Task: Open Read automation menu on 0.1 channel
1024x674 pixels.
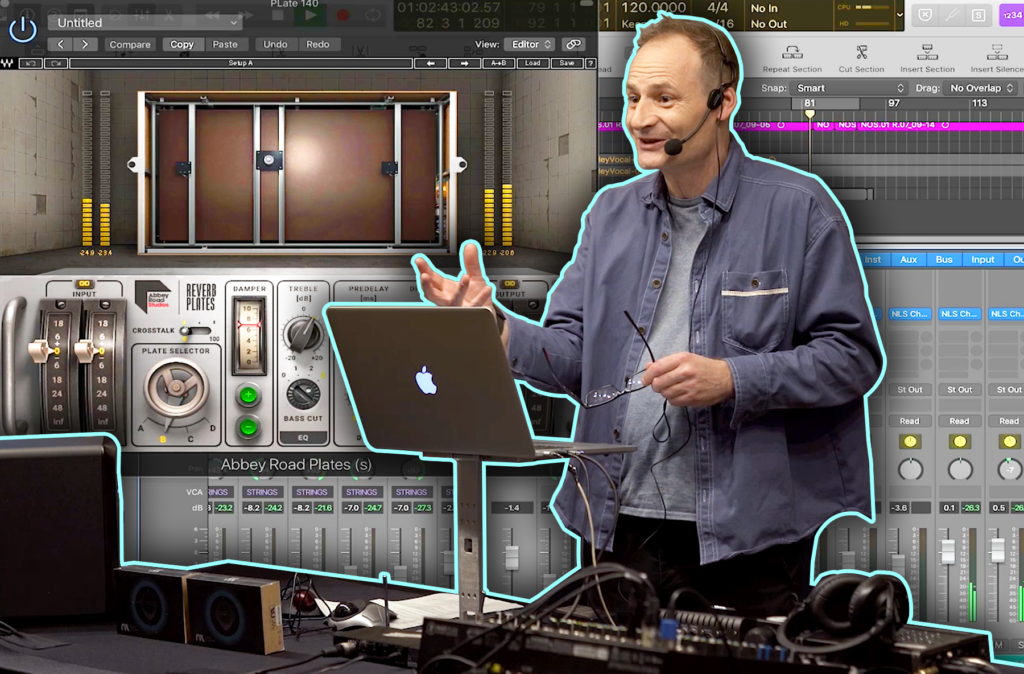Action: [x=959, y=421]
